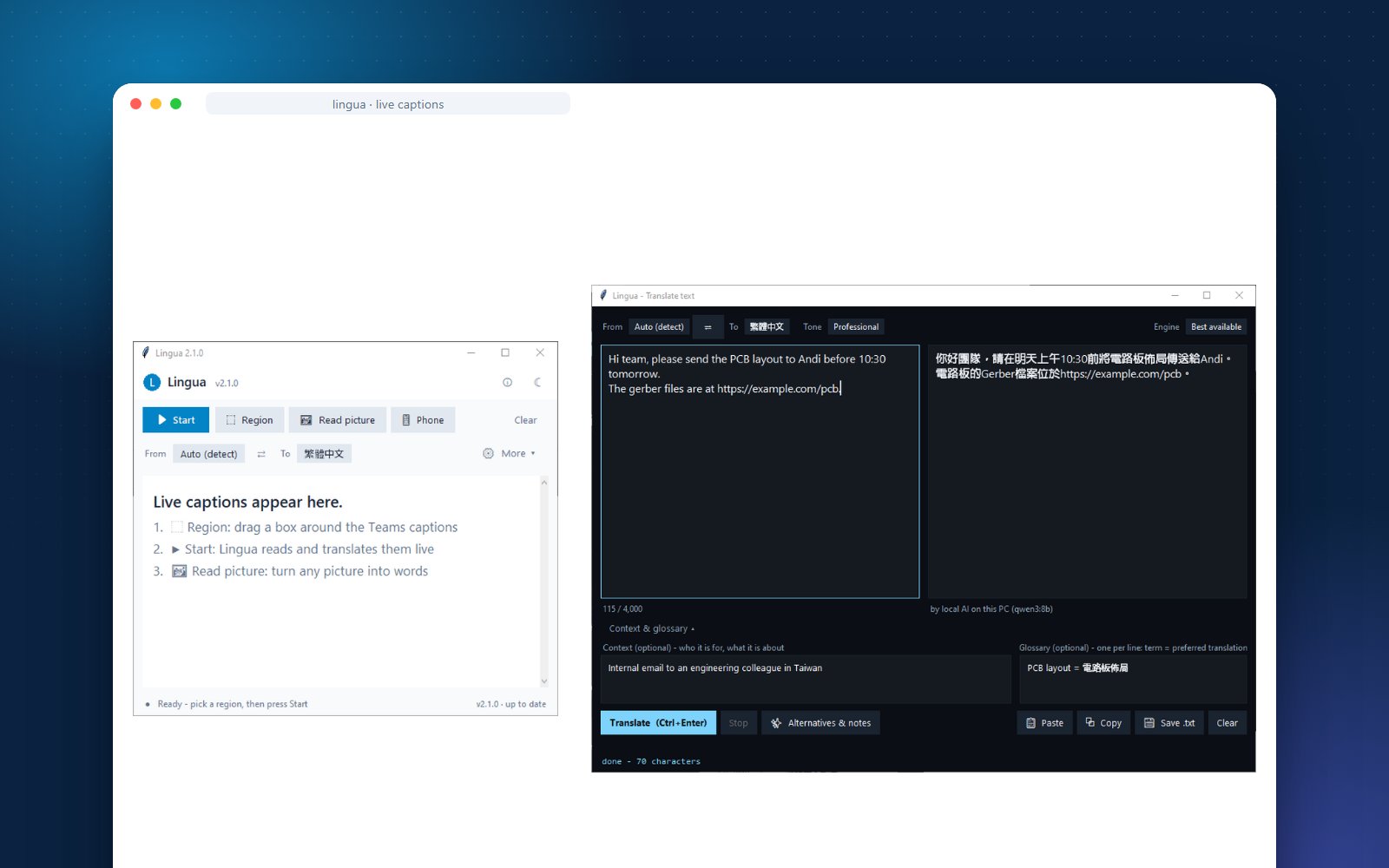Open Alternatives & notes
1389x868 pixels.
[820, 723]
